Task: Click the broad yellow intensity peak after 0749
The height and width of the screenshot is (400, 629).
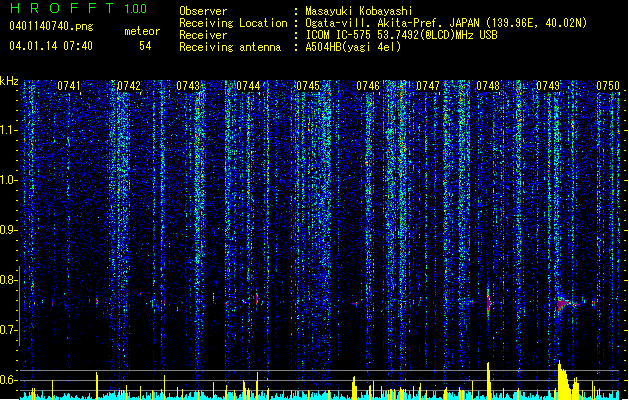Action: [566, 380]
